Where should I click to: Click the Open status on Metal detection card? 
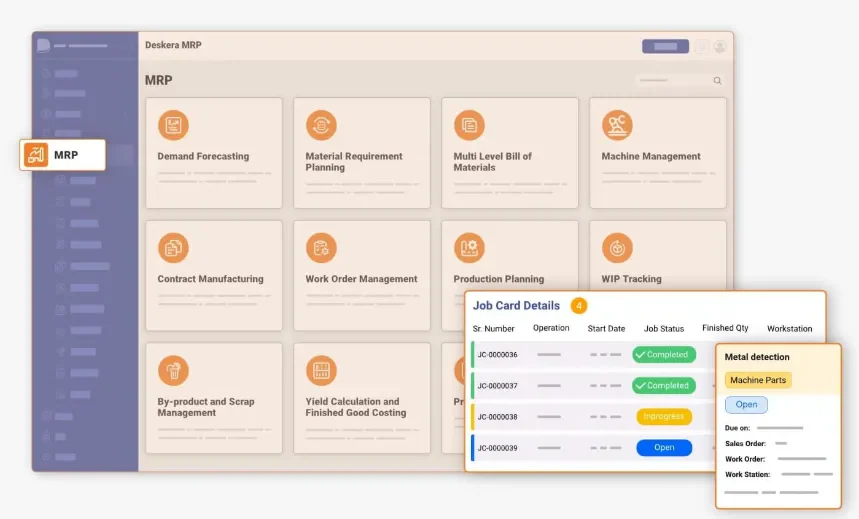[x=746, y=404]
